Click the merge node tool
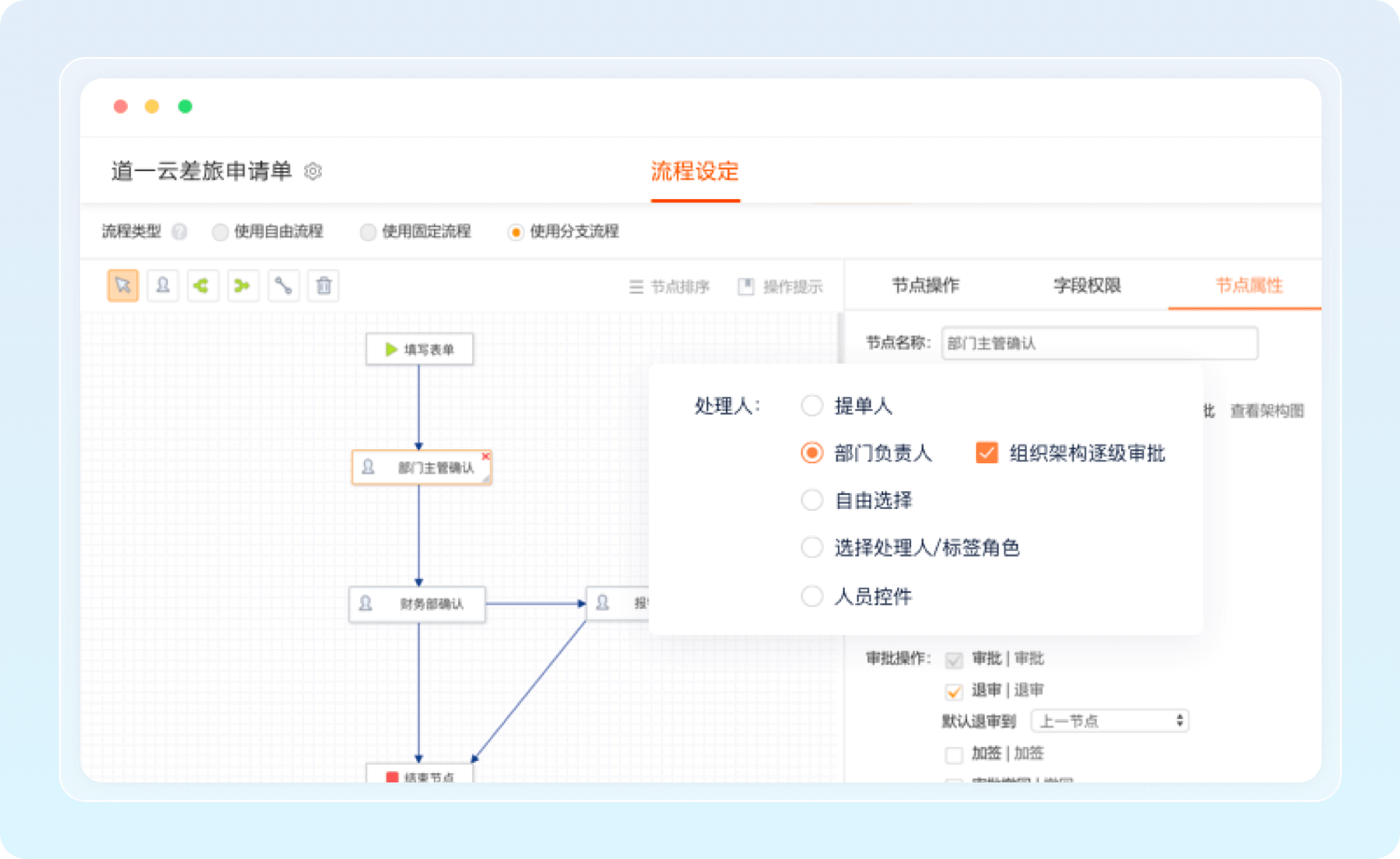Image resolution: width=1400 pixels, height=859 pixels. 242,286
